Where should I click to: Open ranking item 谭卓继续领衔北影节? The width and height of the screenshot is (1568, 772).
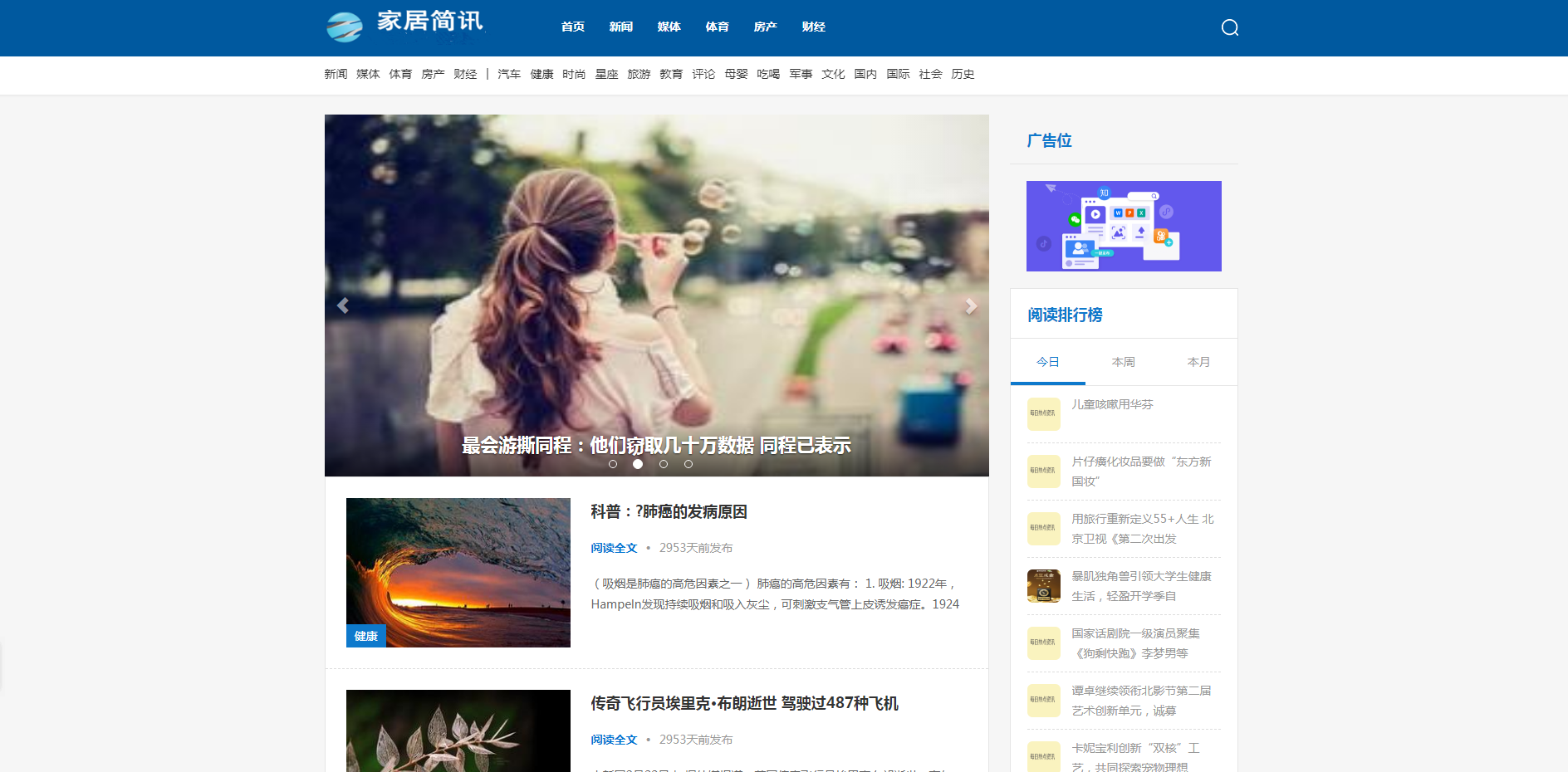click(1141, 701)
